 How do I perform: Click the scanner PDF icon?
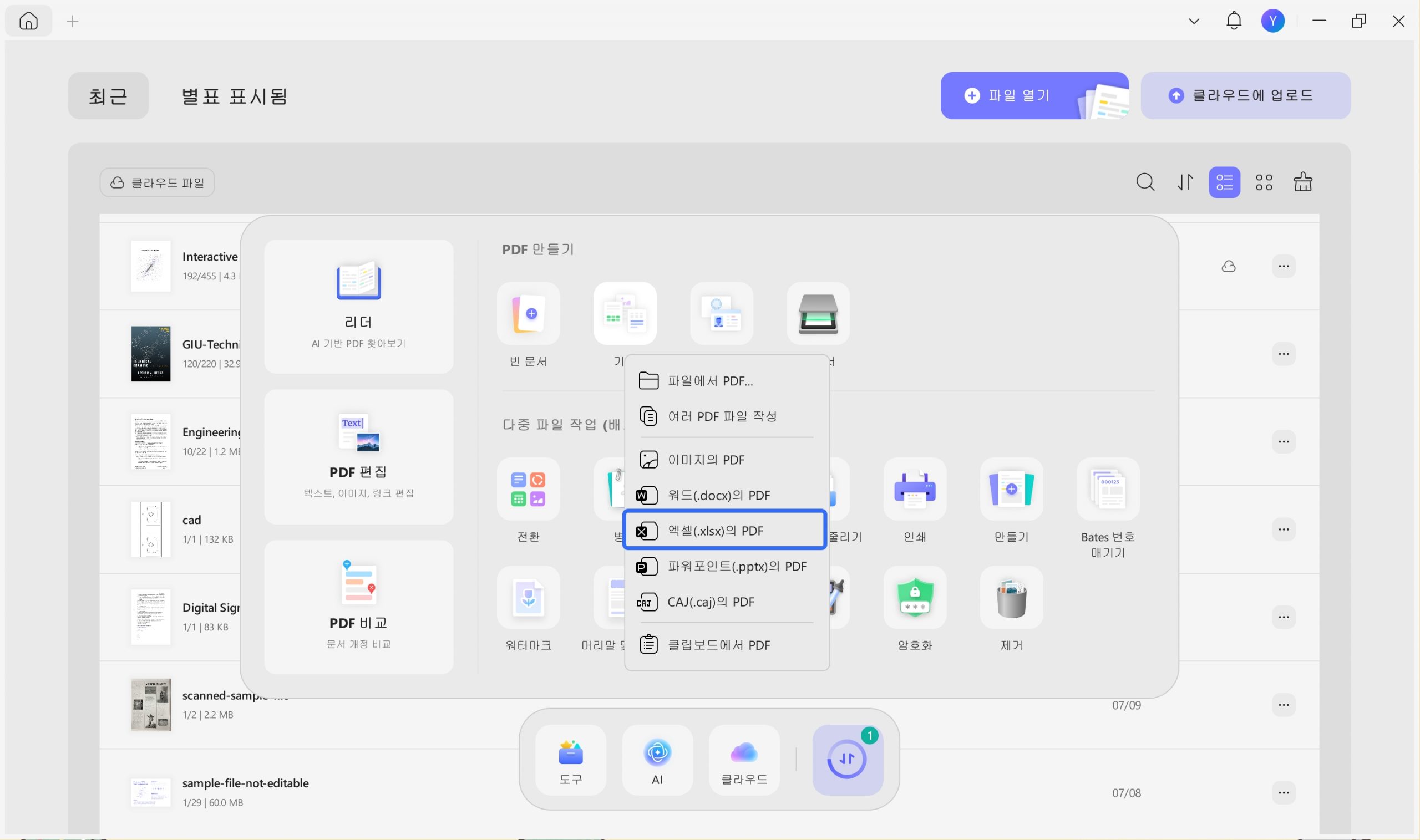818,314
